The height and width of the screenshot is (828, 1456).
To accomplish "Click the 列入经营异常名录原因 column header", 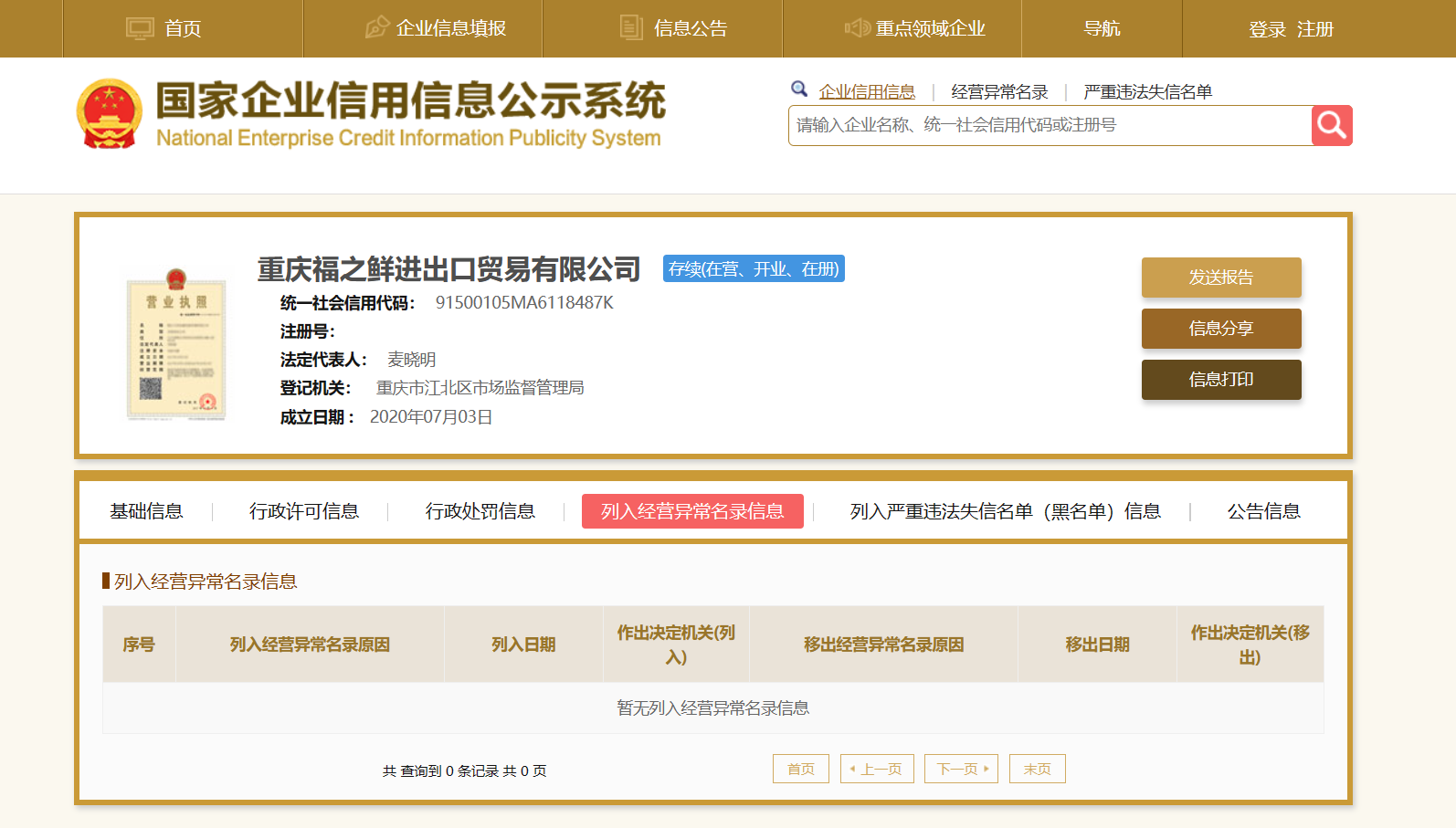I will point(310,645).
